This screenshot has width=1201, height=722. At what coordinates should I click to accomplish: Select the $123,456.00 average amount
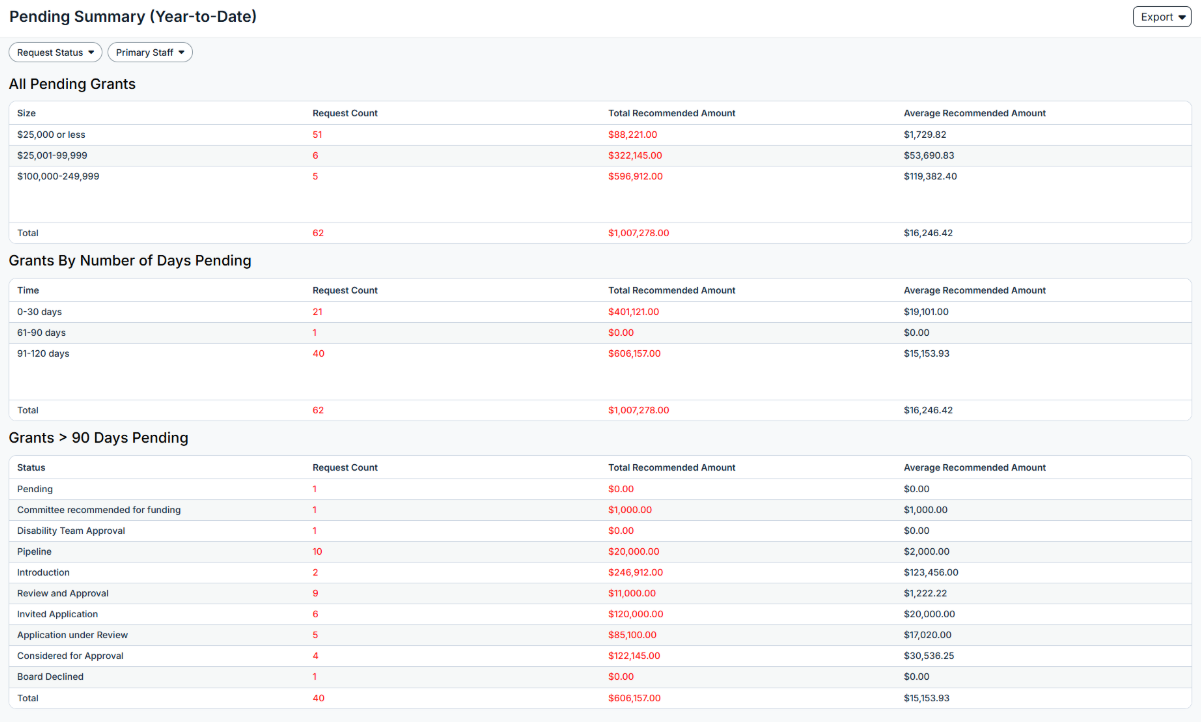(x=931, y=573)
